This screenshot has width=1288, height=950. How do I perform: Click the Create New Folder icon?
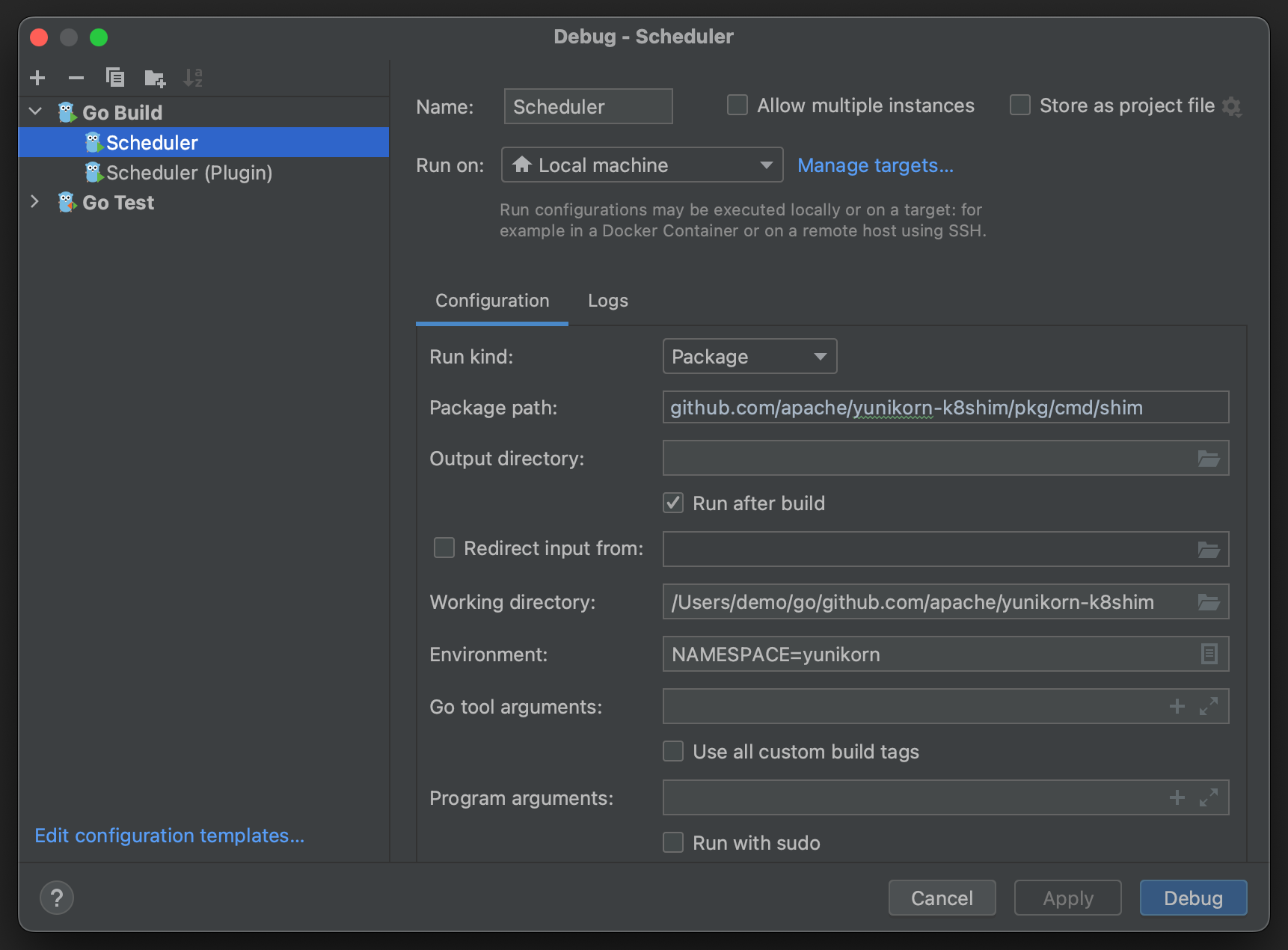click(155, 78)
